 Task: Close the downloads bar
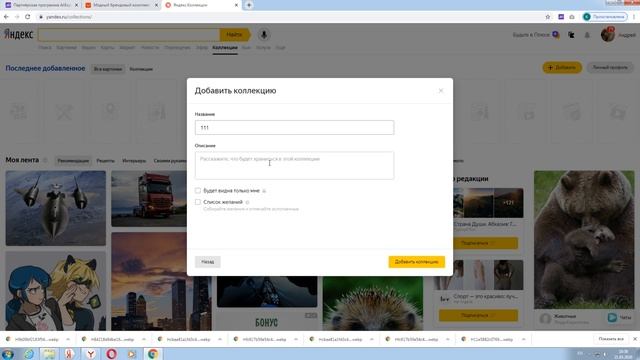point(635,339)
